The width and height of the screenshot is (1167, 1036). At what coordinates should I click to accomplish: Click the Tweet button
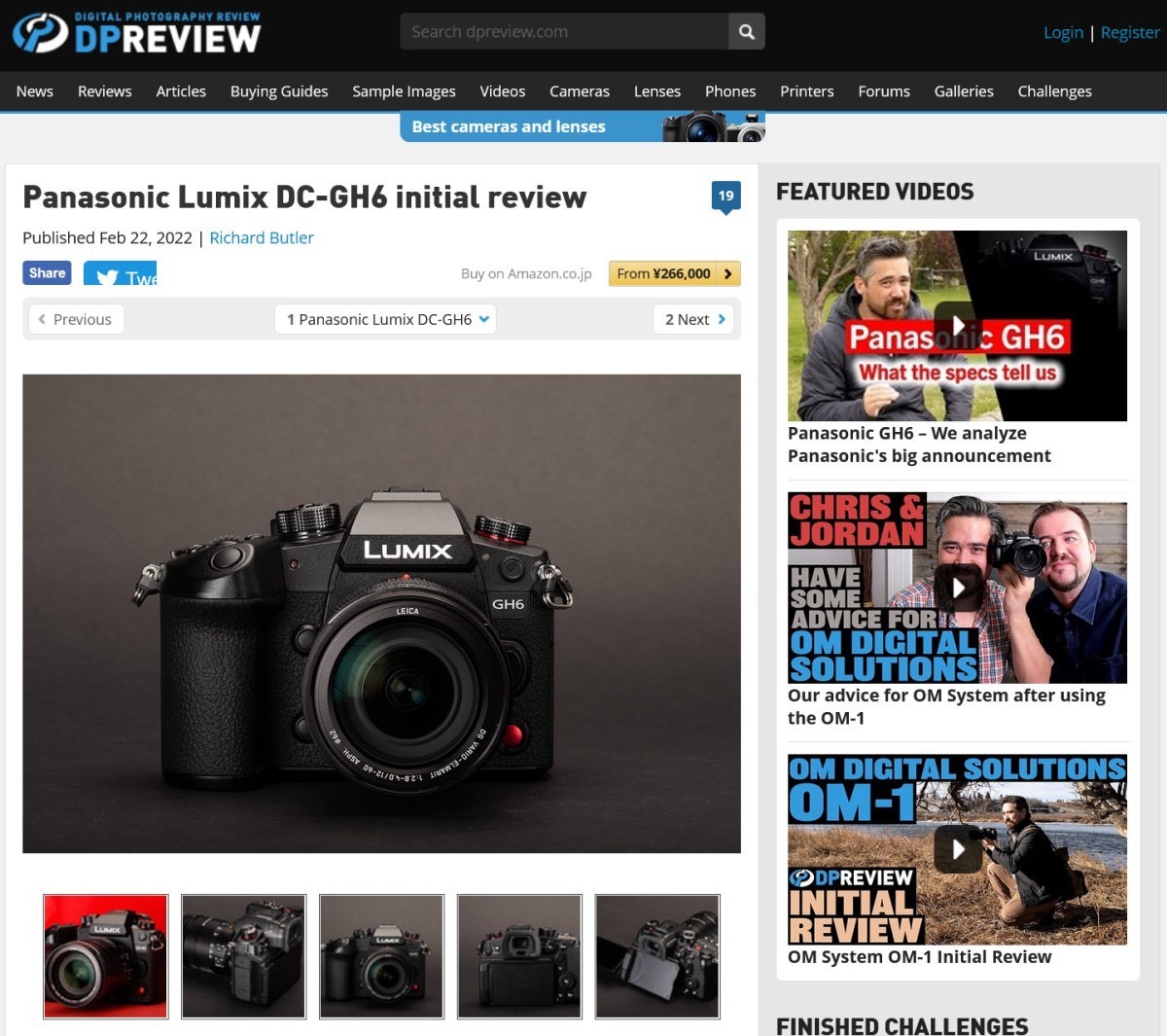pyautogui.click(x=120, y=273)
